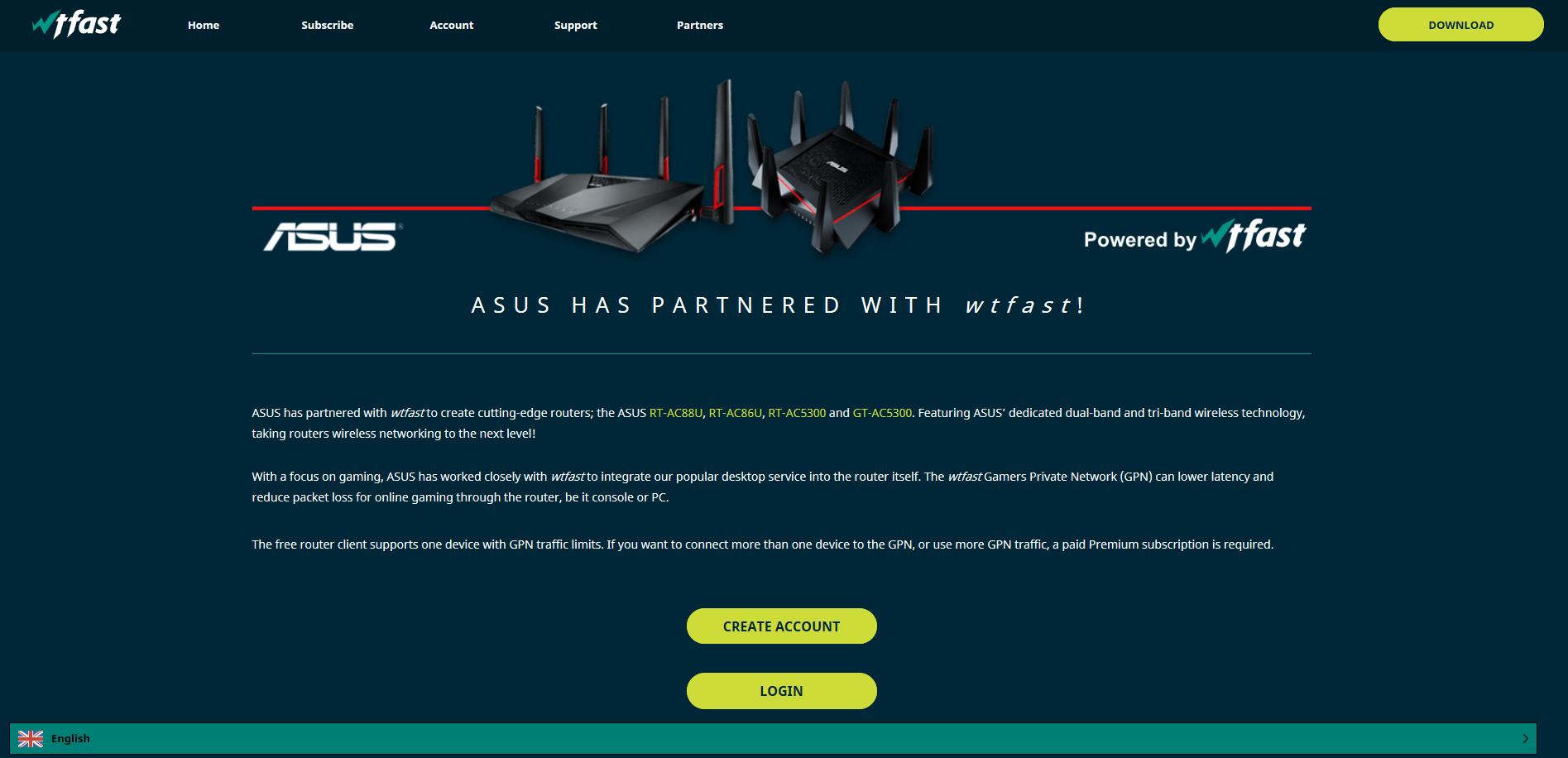Go to the Subscribe page
The height and width of the screenshot is (758, 1568).
coord(328,25)
